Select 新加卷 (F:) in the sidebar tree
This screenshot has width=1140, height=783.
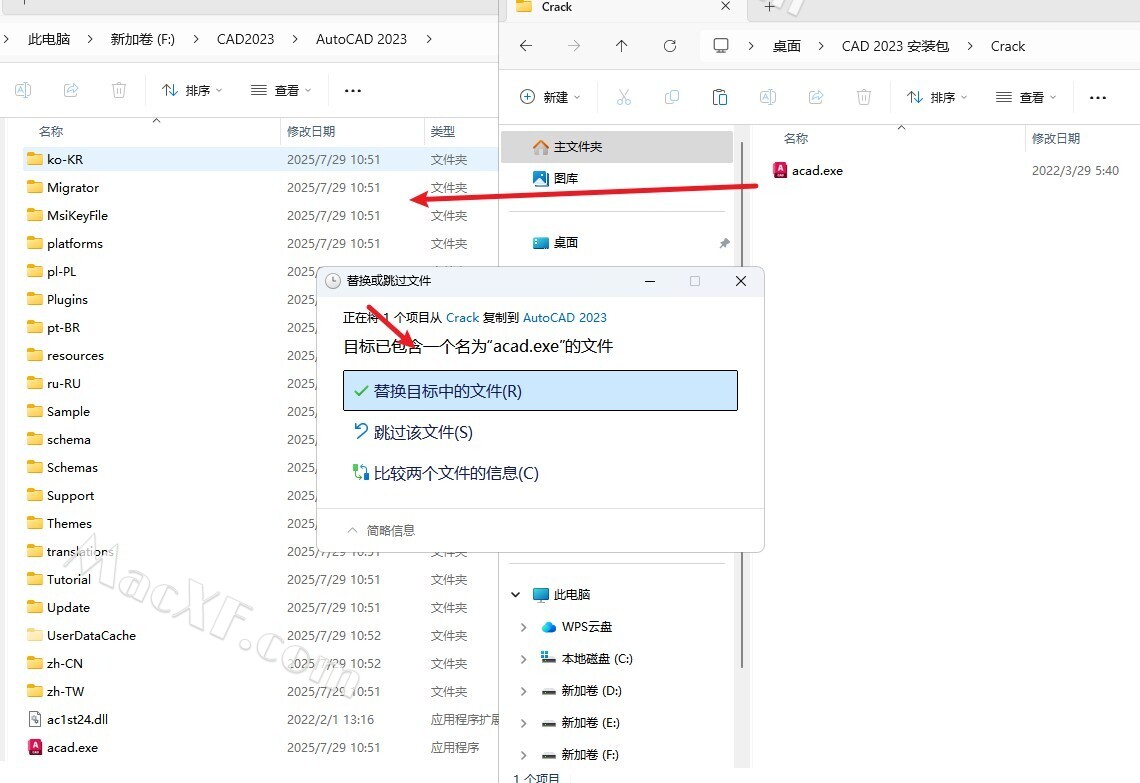coord(590,755)
